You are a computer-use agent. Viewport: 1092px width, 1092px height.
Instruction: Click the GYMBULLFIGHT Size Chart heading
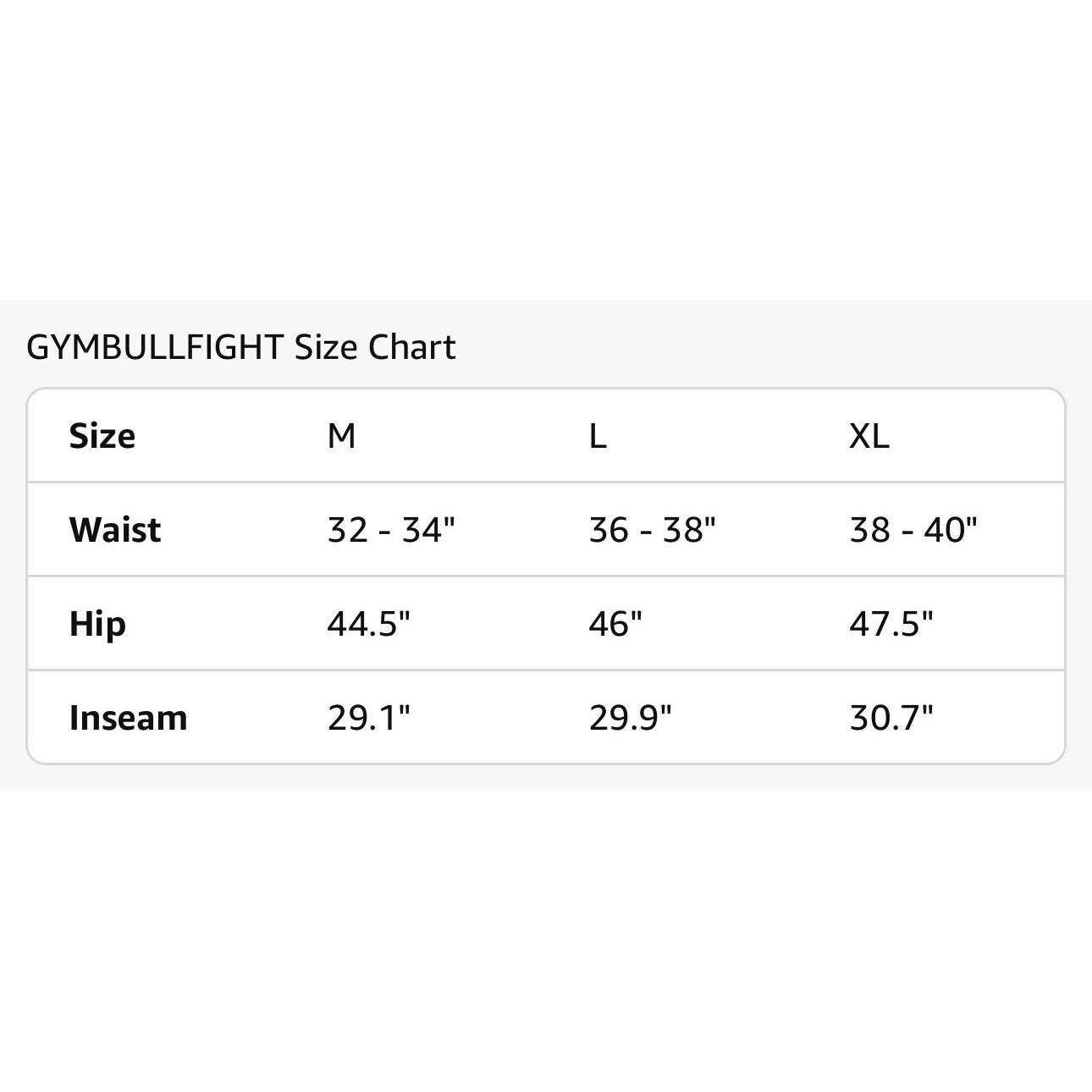click(241, 348)
